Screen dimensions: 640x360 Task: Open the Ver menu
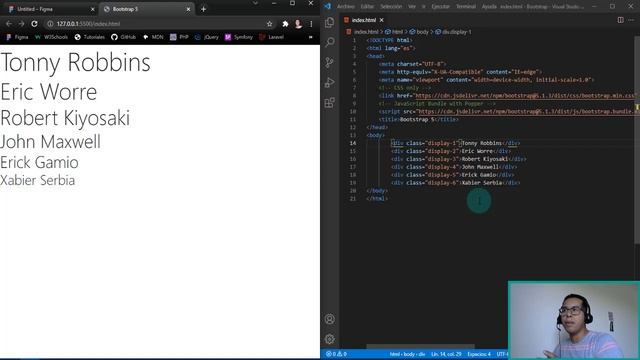[x=412, y=7]
